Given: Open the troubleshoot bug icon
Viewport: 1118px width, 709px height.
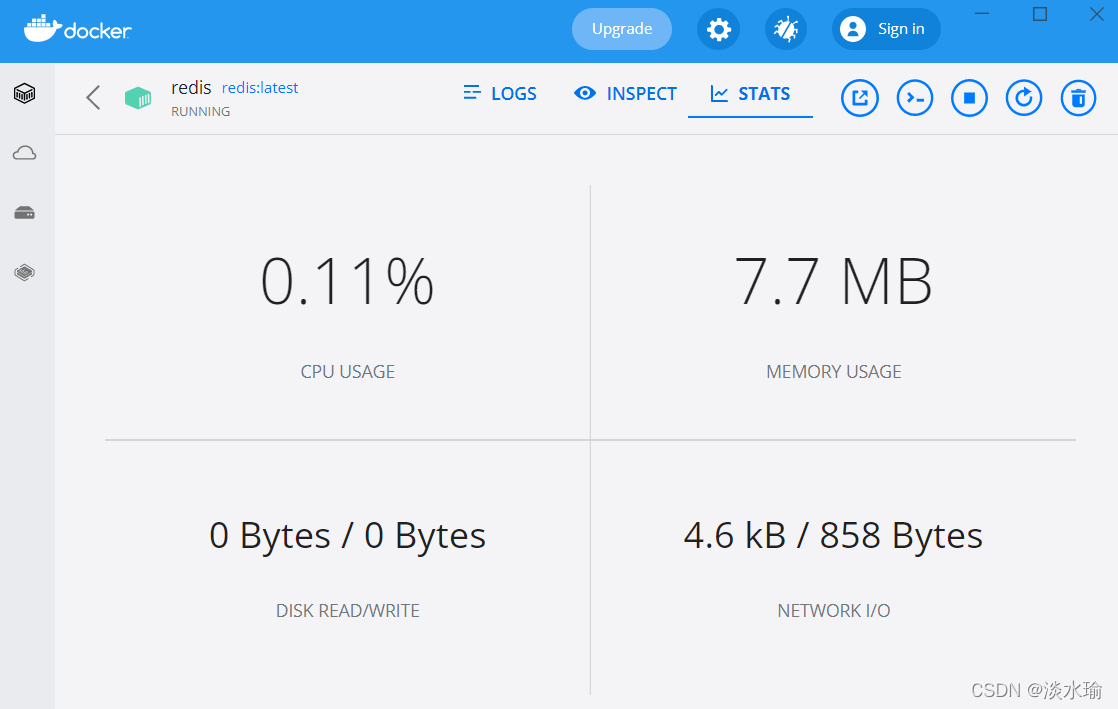Looking at the screenshot, I should coord(786,29).
